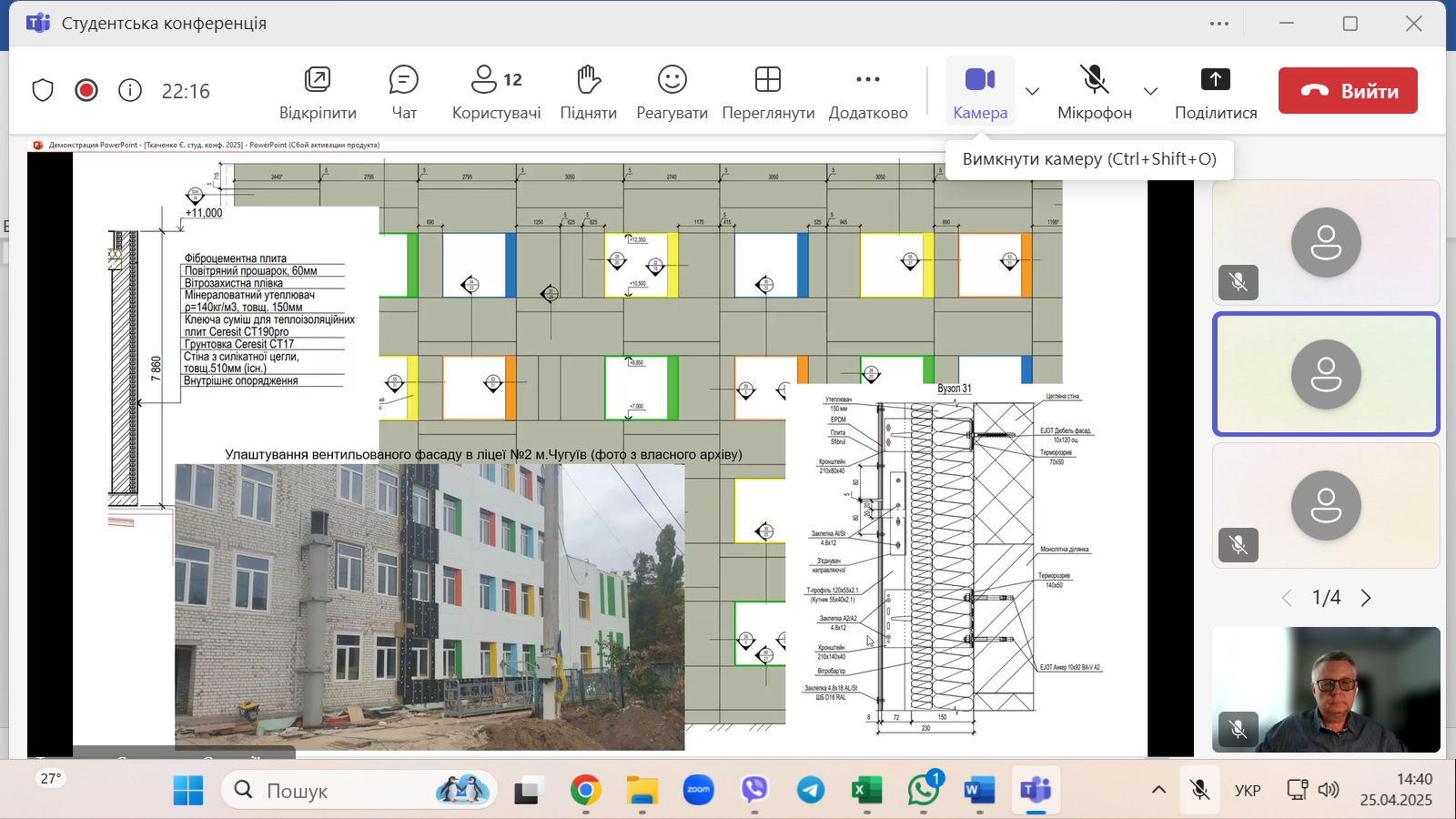Expand camera options dropdown arrow

[1032, 91]
